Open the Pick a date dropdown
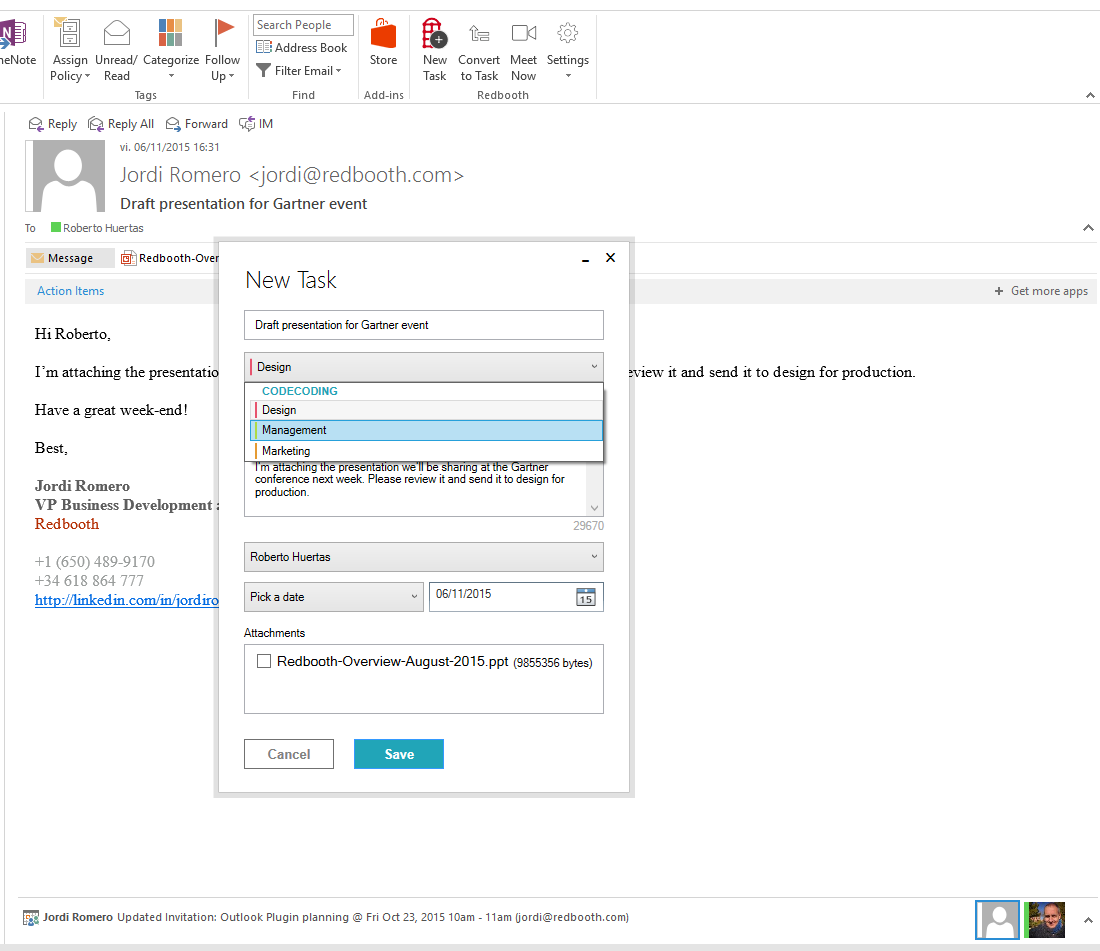This screenshot has width=1100, height=951. tap(334, 597)
